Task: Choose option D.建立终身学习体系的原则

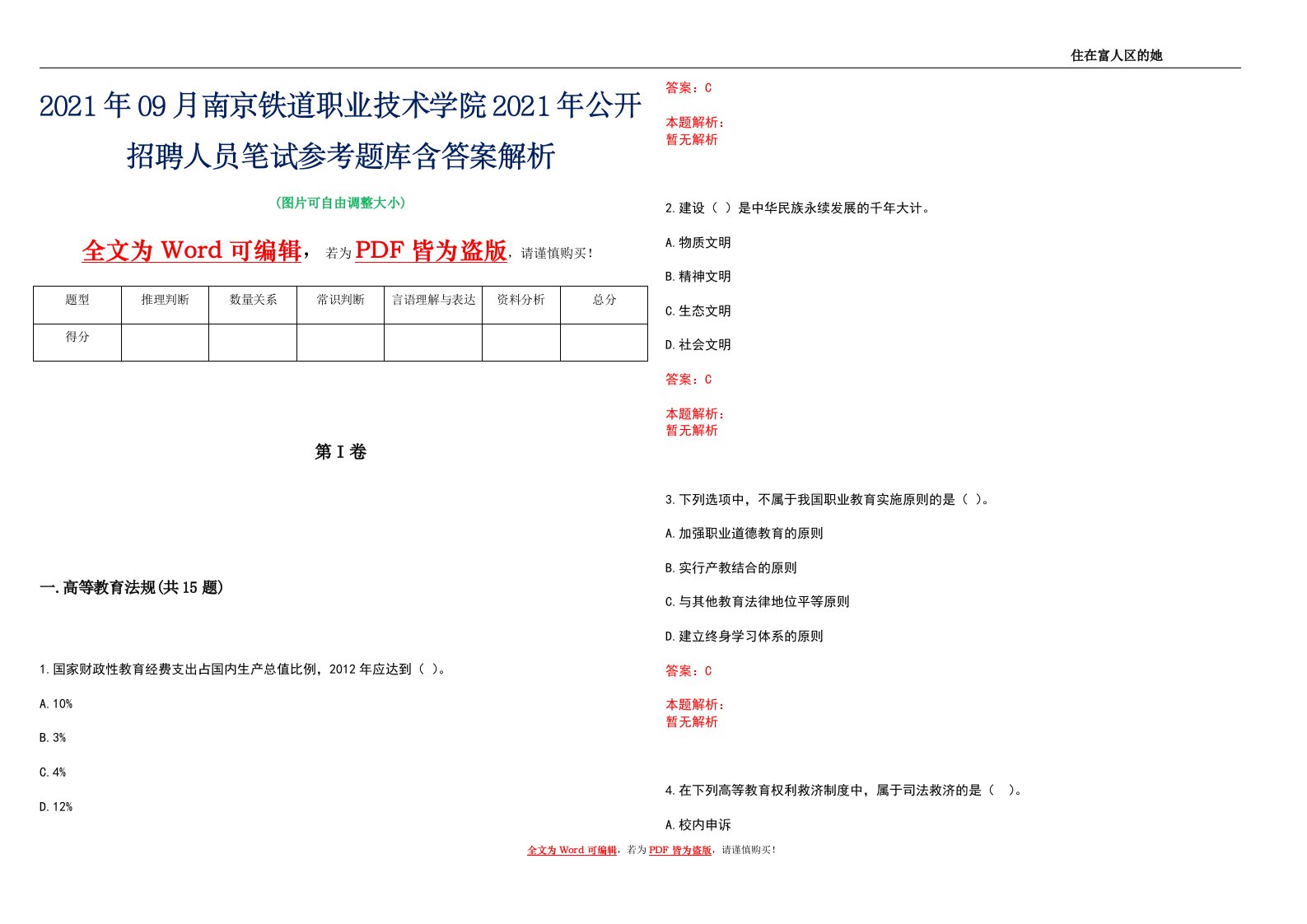Action: tap(745, 636)
